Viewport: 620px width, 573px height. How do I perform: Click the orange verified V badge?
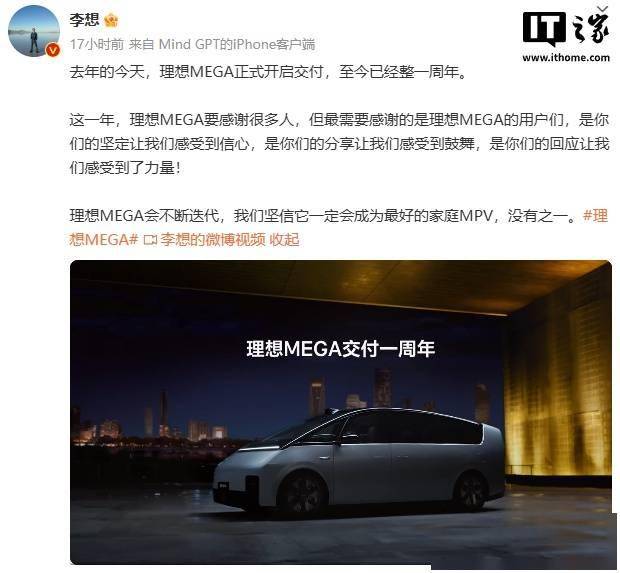(53, 50)
